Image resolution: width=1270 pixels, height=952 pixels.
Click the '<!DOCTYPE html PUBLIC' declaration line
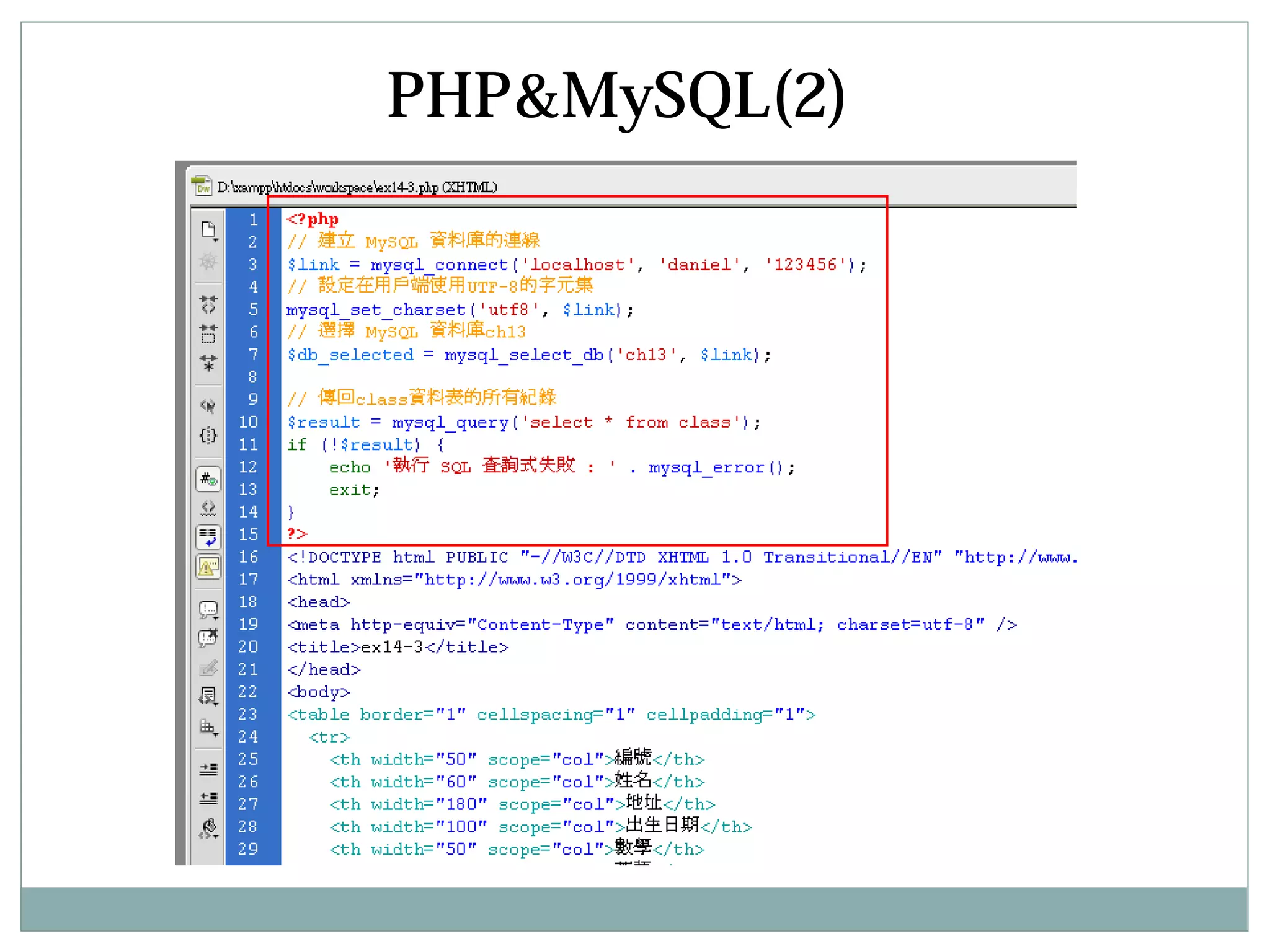682,557
